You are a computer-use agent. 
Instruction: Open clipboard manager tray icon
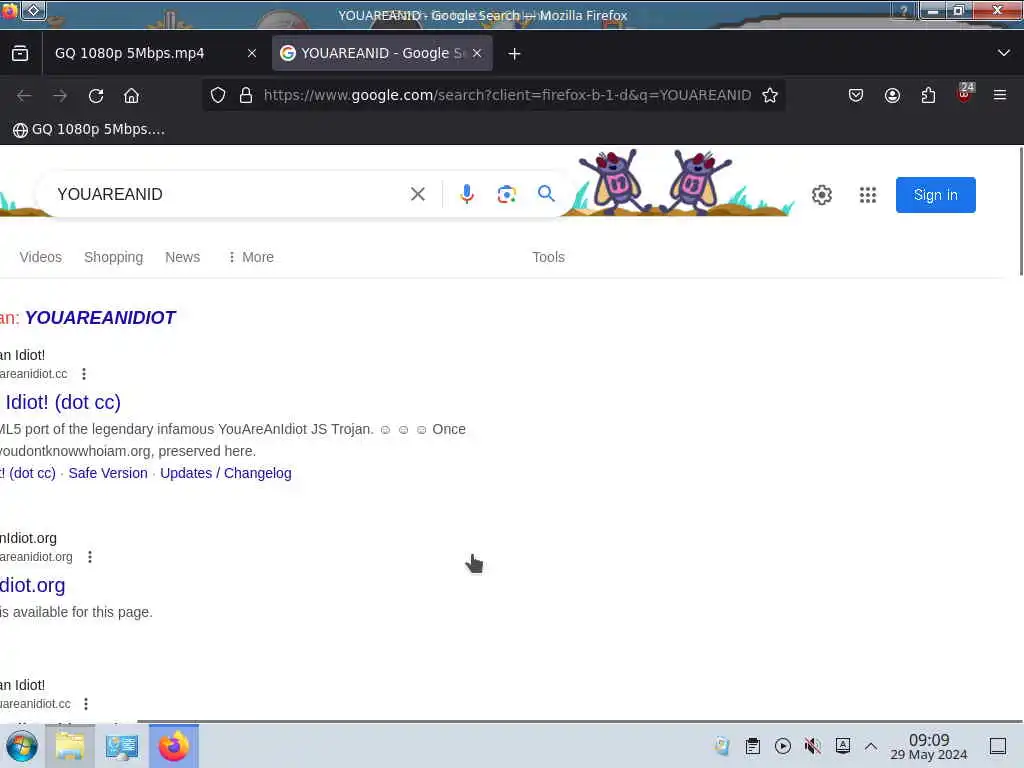[x=752, y=746]
